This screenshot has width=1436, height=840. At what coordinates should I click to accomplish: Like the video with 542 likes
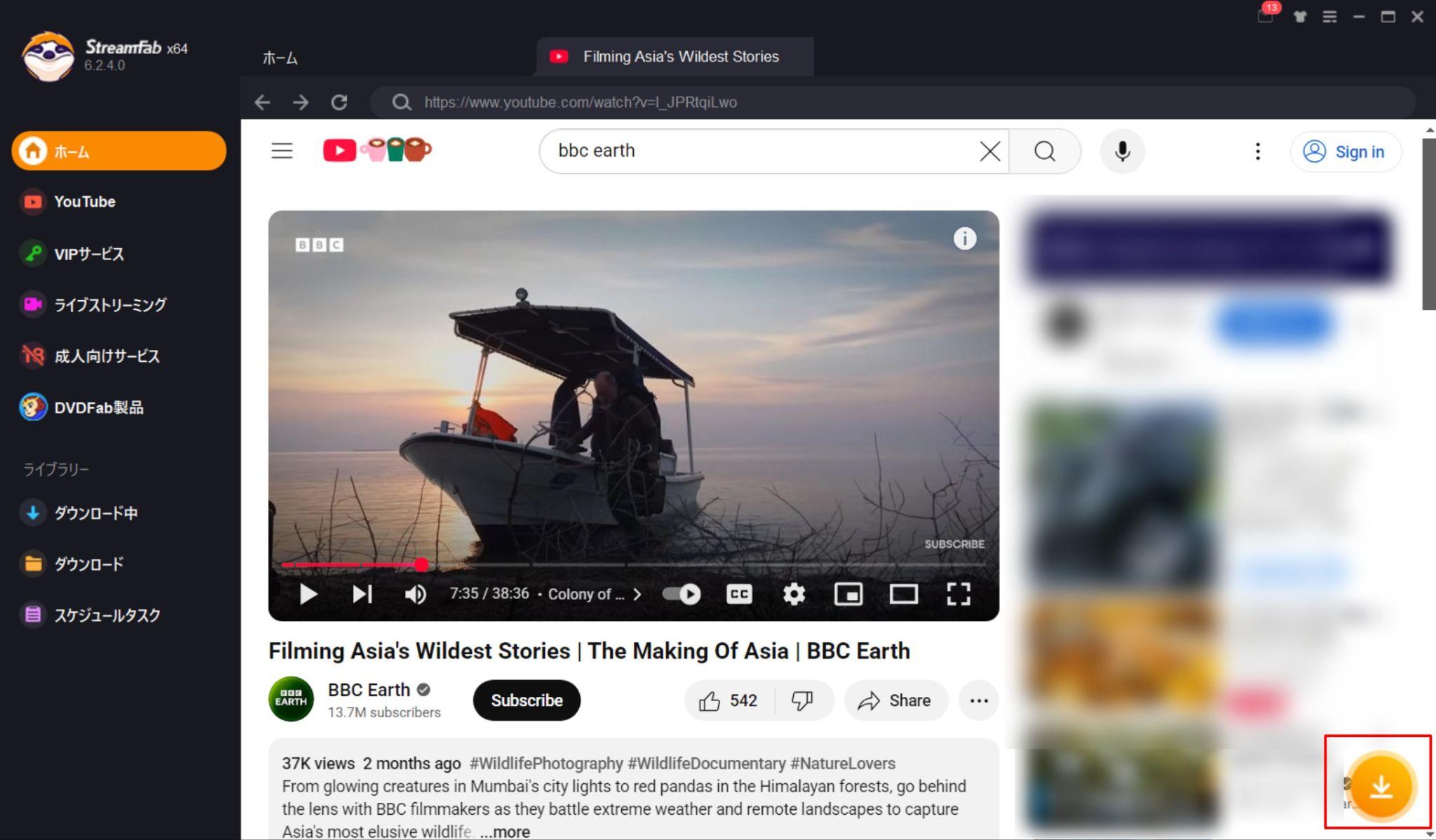pyautogui.click(x=729, y=700)
